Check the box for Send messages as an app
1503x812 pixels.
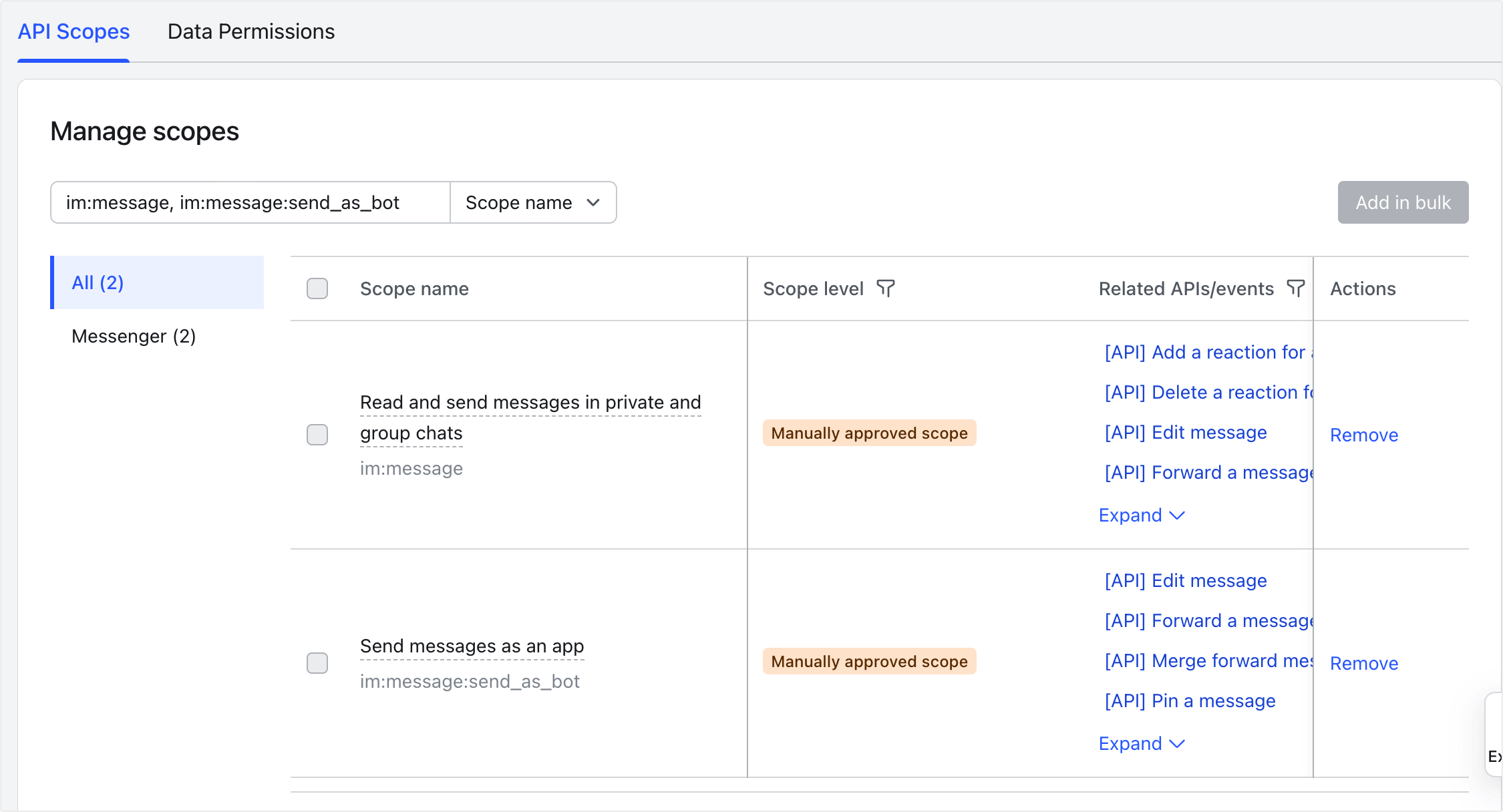click(x=317, y=663)
